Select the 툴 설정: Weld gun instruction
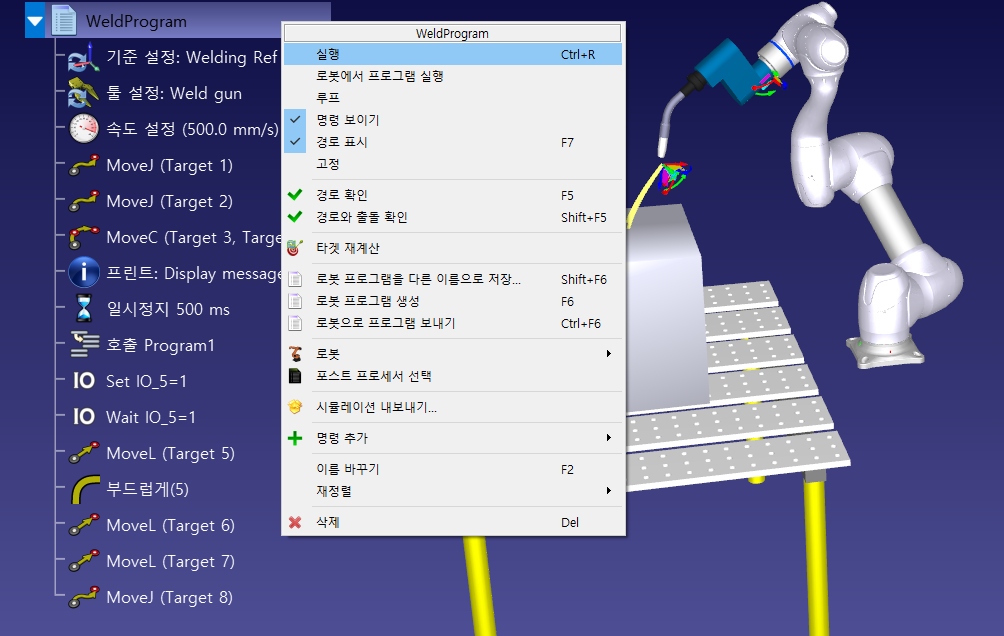 click(174, 94)
